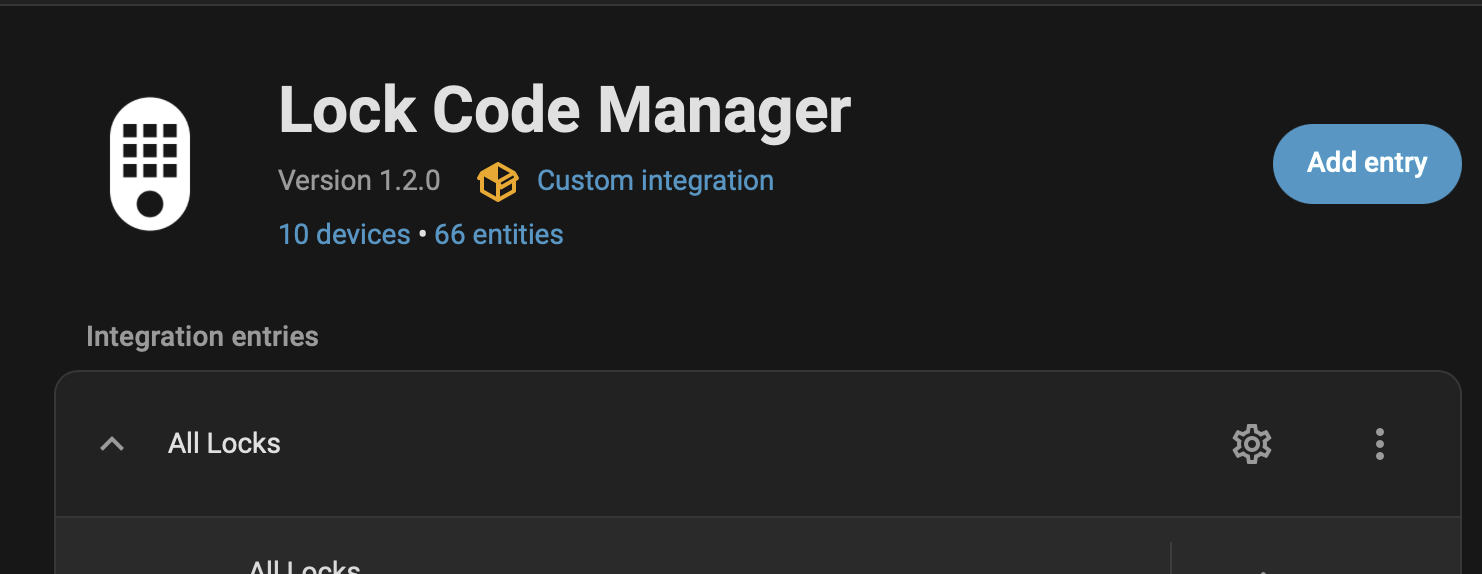
Task: View the 10 devices link
Action: (x=344, y=234)
